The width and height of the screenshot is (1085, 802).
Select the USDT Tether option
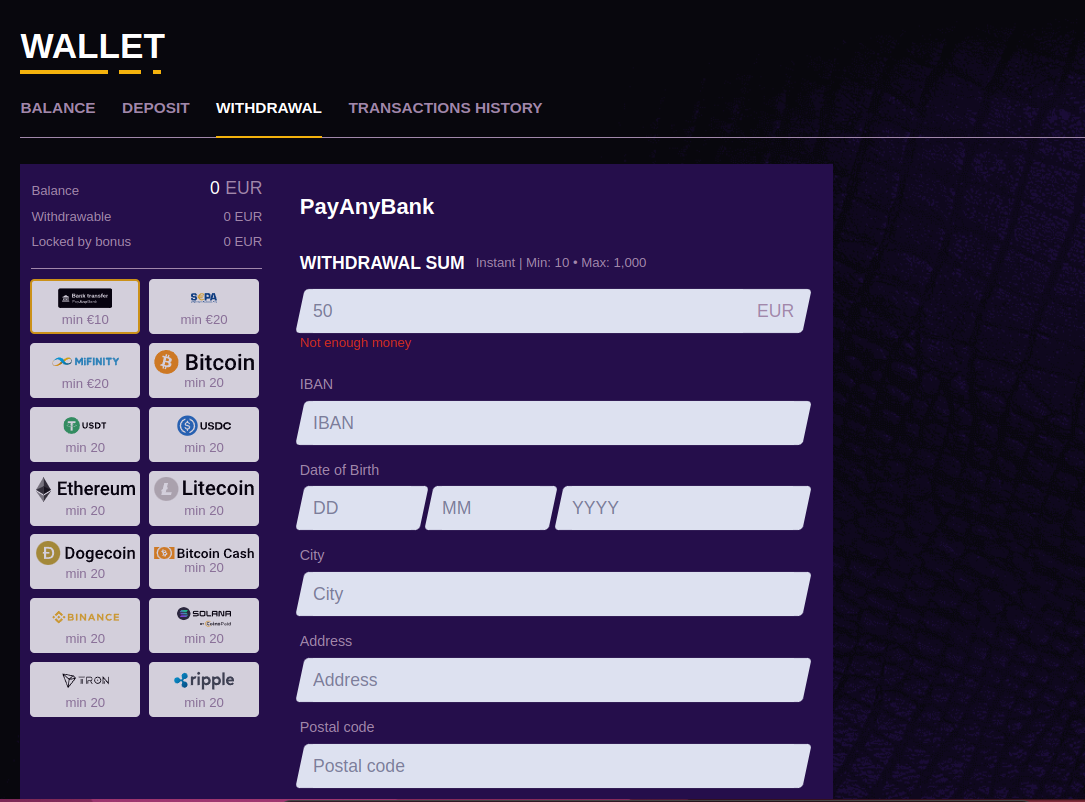click(85, 434)
